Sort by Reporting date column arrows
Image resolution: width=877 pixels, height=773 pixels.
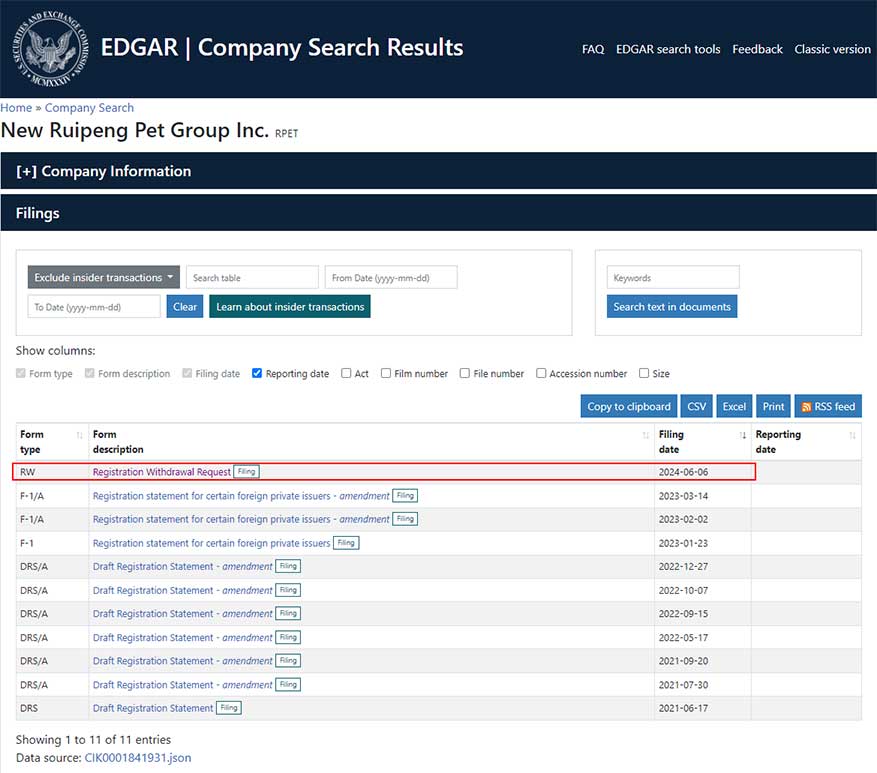(x=852, y=435)
